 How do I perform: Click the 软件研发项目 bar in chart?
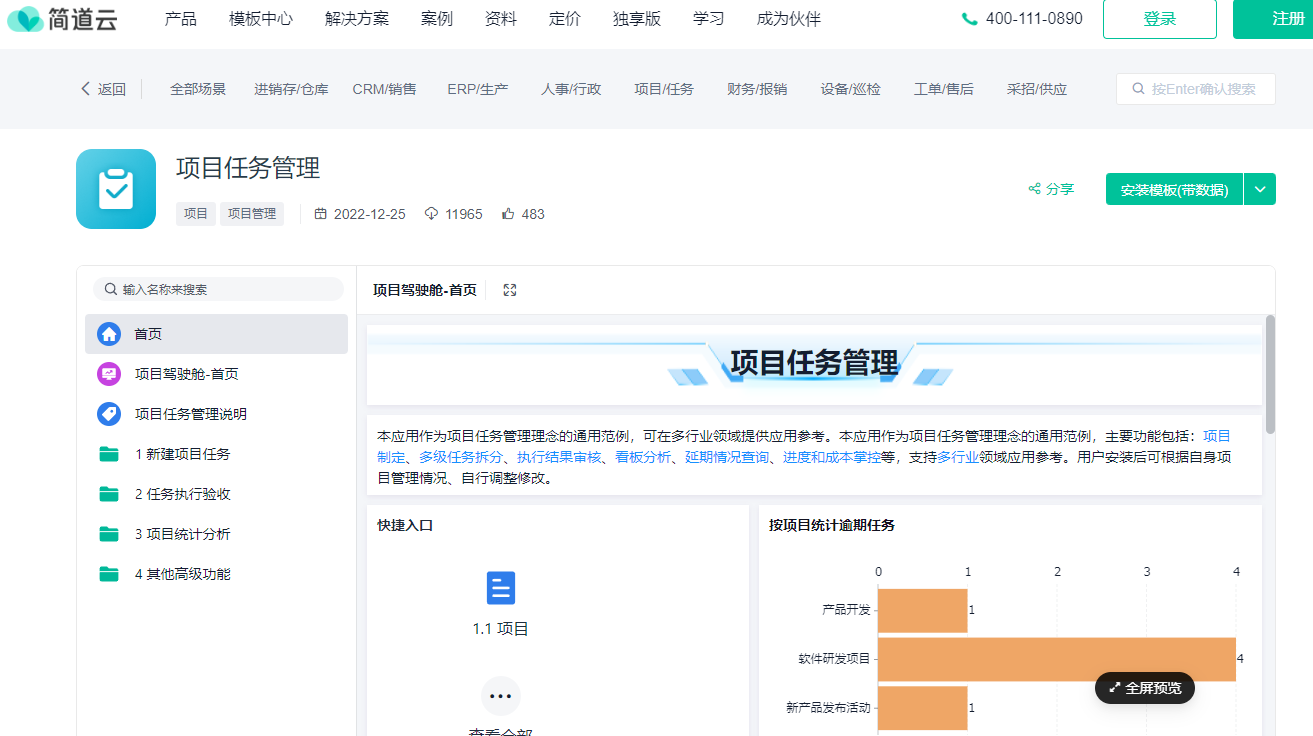[1057, 659]
